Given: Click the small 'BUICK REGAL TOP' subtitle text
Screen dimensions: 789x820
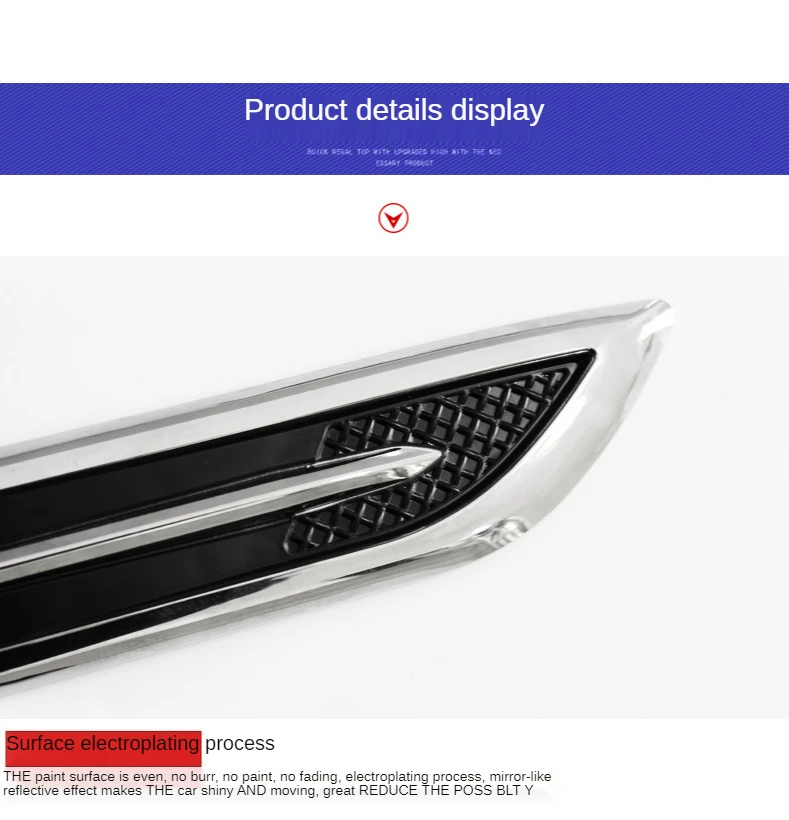Looking at the screenshot, I should 404,152.
